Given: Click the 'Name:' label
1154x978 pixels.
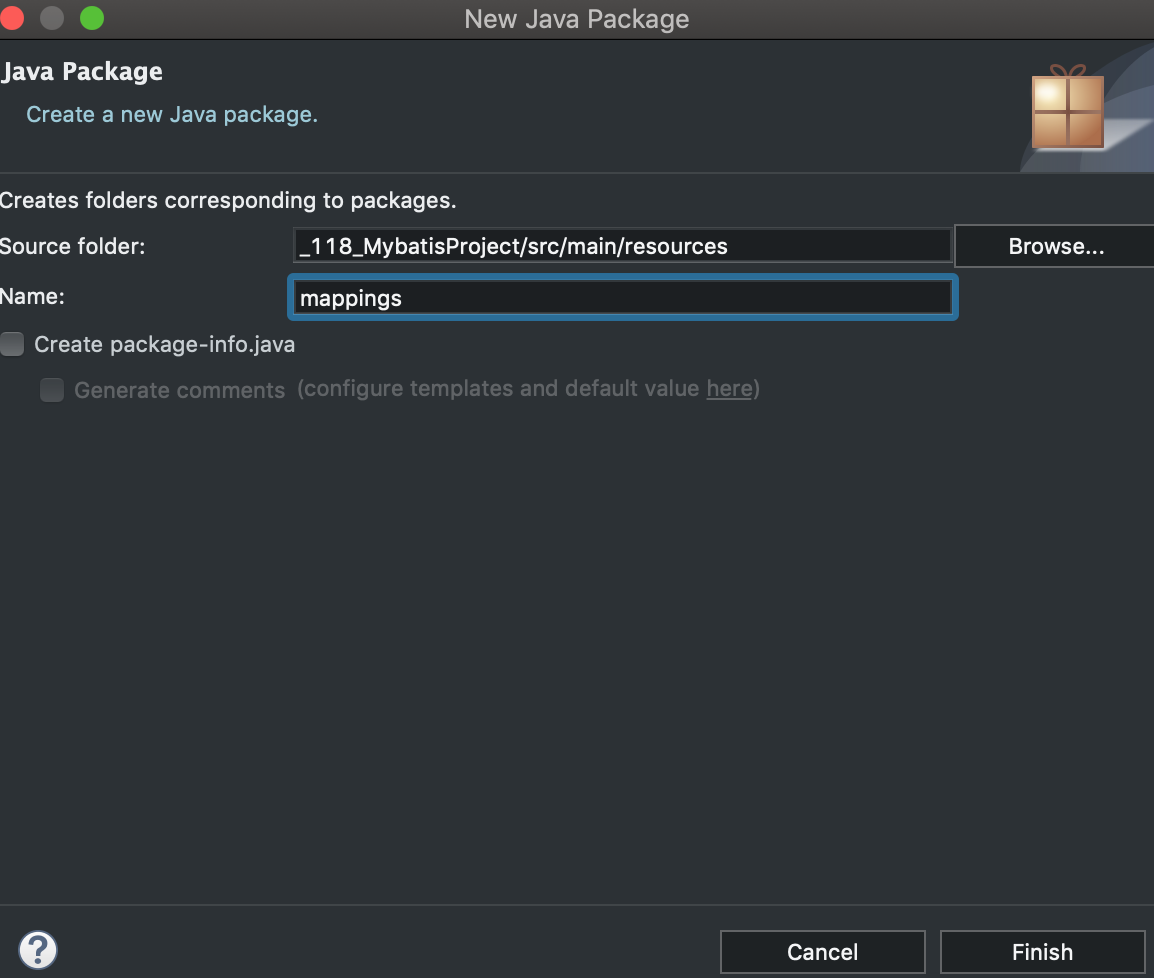Looking at the screenshot, I should pyautogui.click(x=32, y=297).
